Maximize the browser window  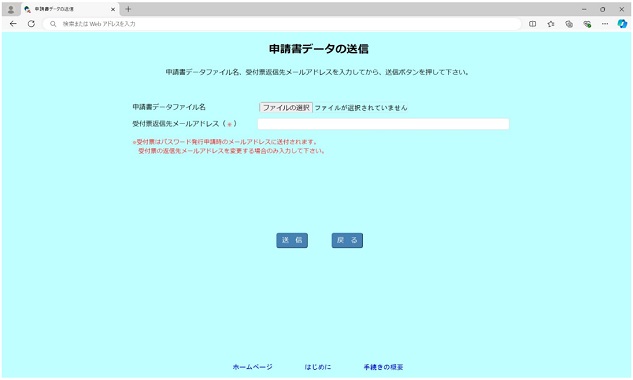point(602,9)
